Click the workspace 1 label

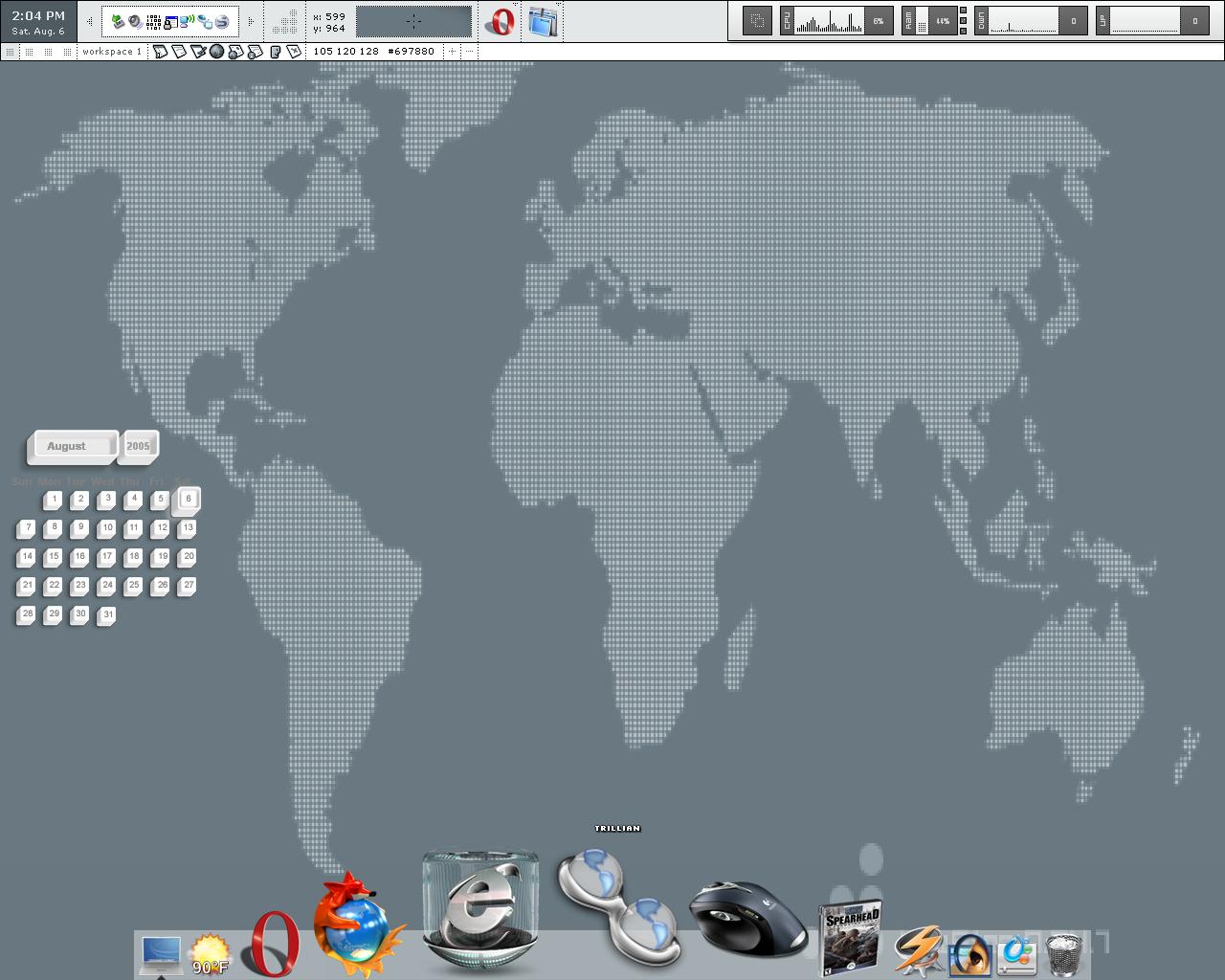click(111, 52)
